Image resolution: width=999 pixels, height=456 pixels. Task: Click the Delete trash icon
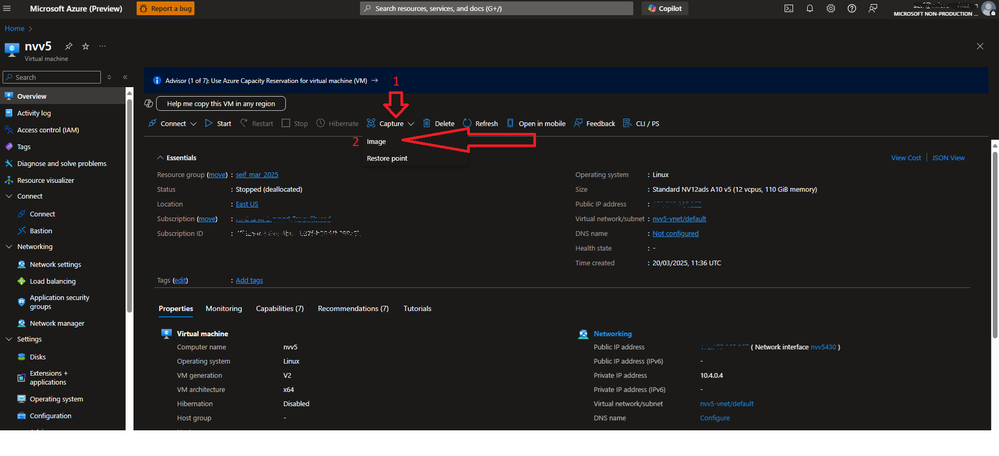pos(426,124)
